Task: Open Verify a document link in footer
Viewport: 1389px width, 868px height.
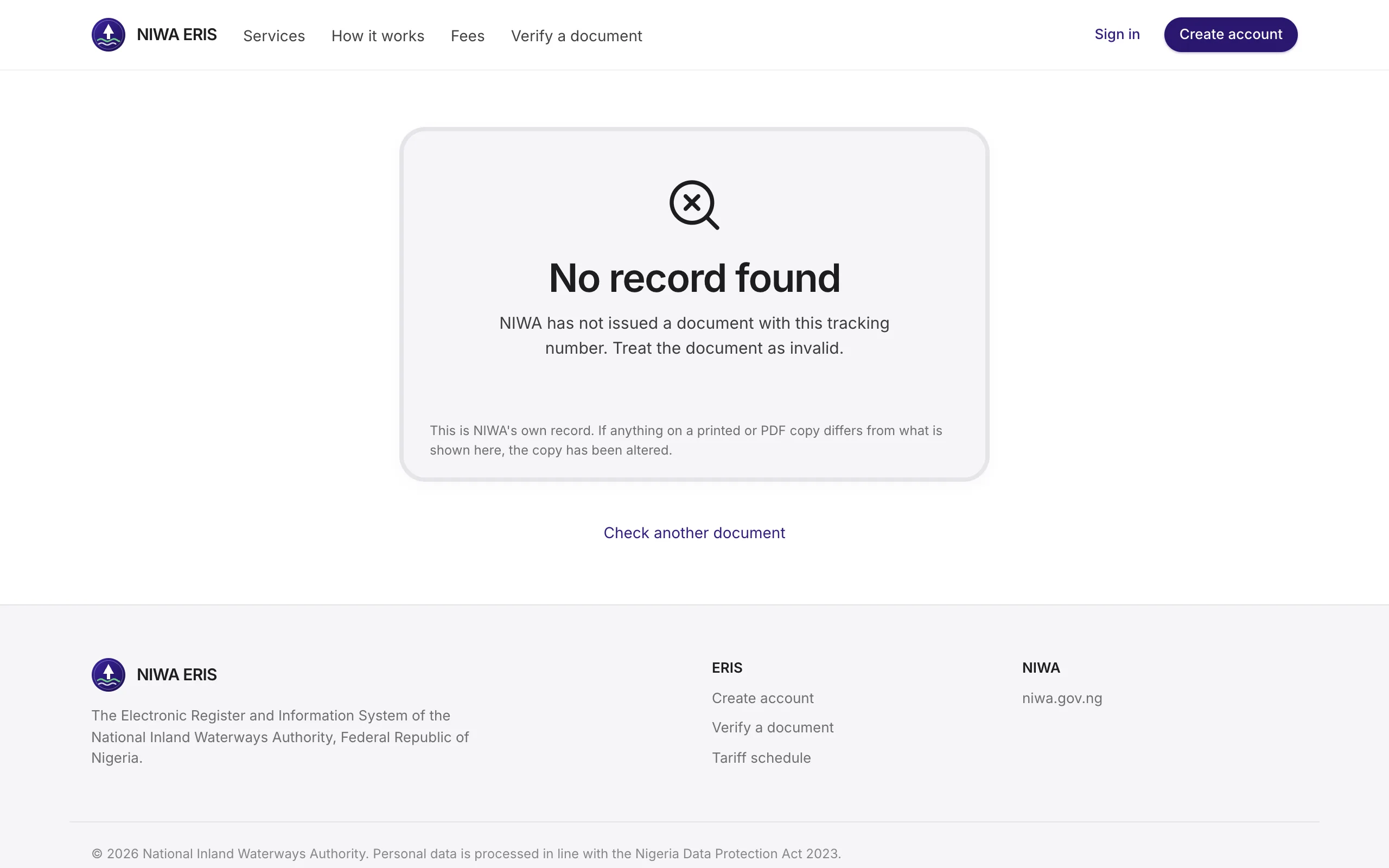Action: click(x=773, y=727)
